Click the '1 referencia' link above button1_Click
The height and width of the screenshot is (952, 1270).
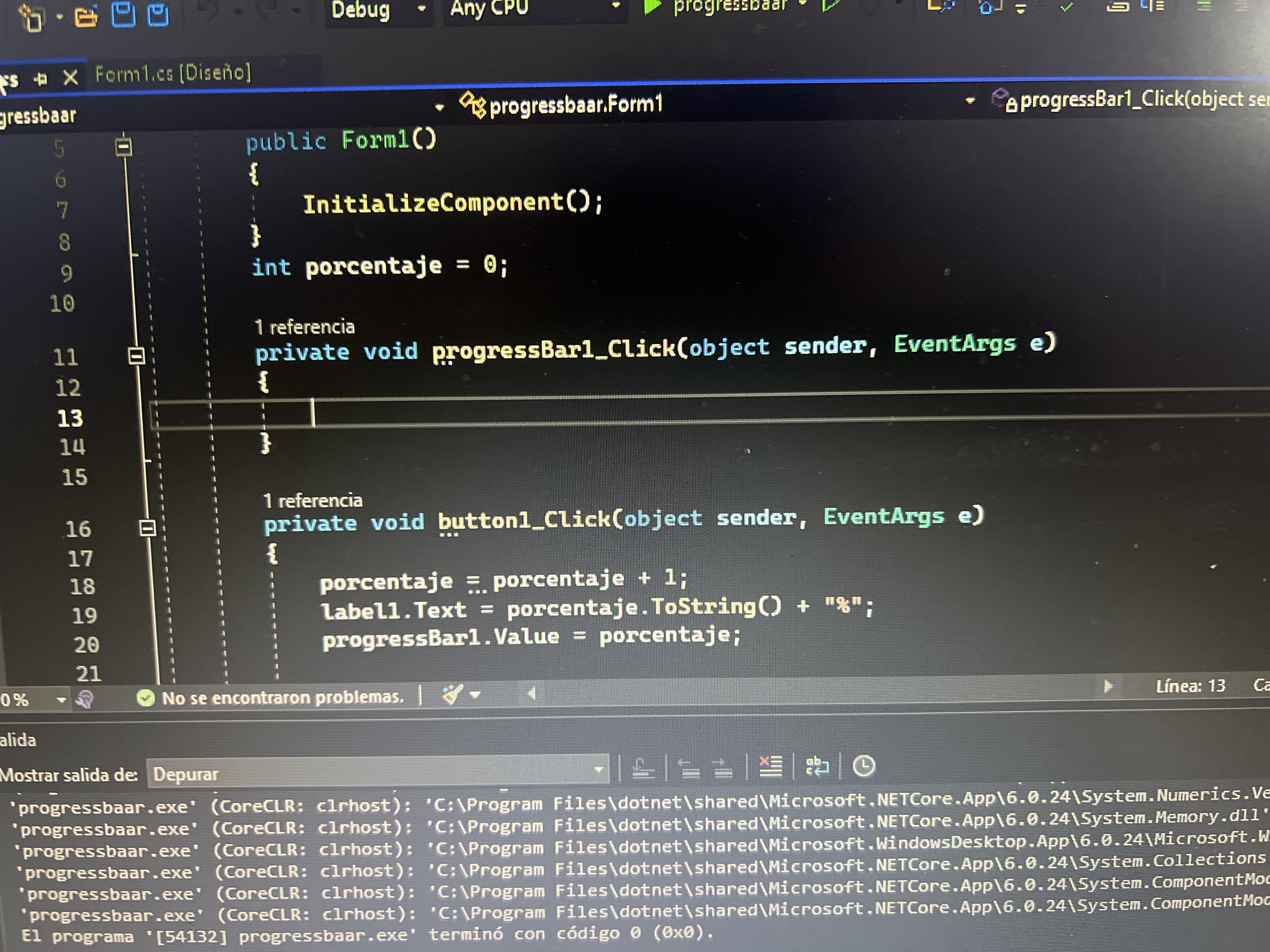click(313, 501)
